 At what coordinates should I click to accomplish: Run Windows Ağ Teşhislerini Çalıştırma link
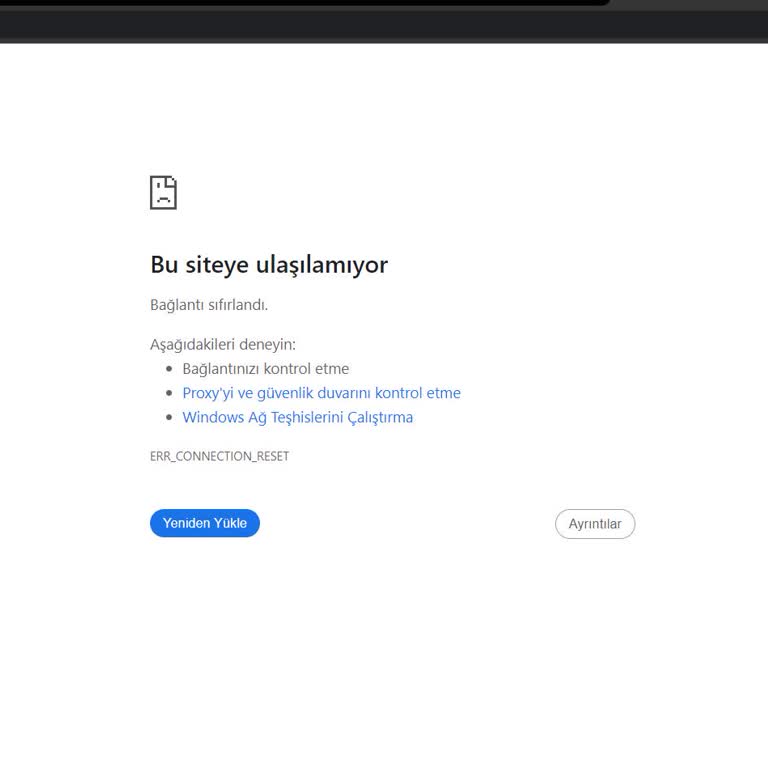pos(298,417)
